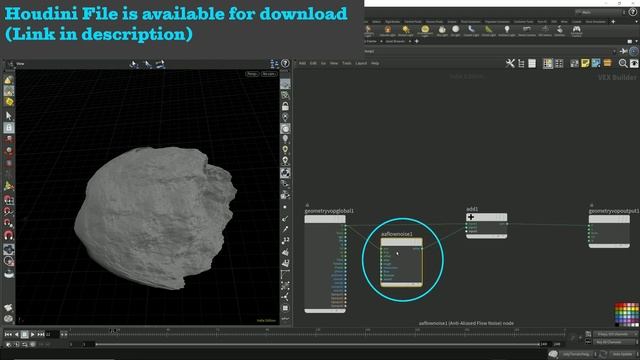Image resolution: width=640 pixels, height=360 pixels.
Task: Toggle the viewport lock camera icon
Action: [x=285, y=106]
